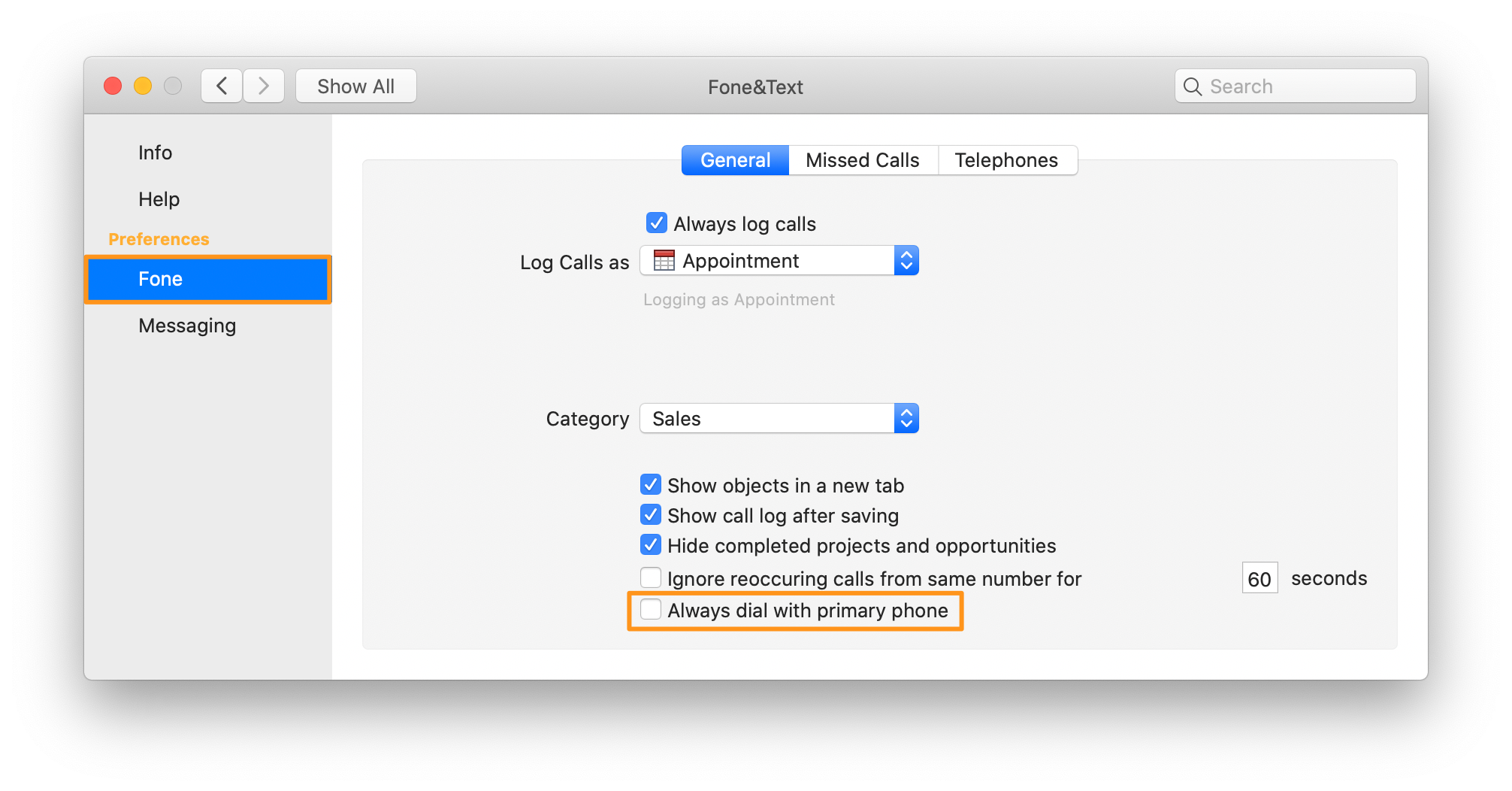
Task: Open the Category Sales dropdown
Action: coord(779,418)
